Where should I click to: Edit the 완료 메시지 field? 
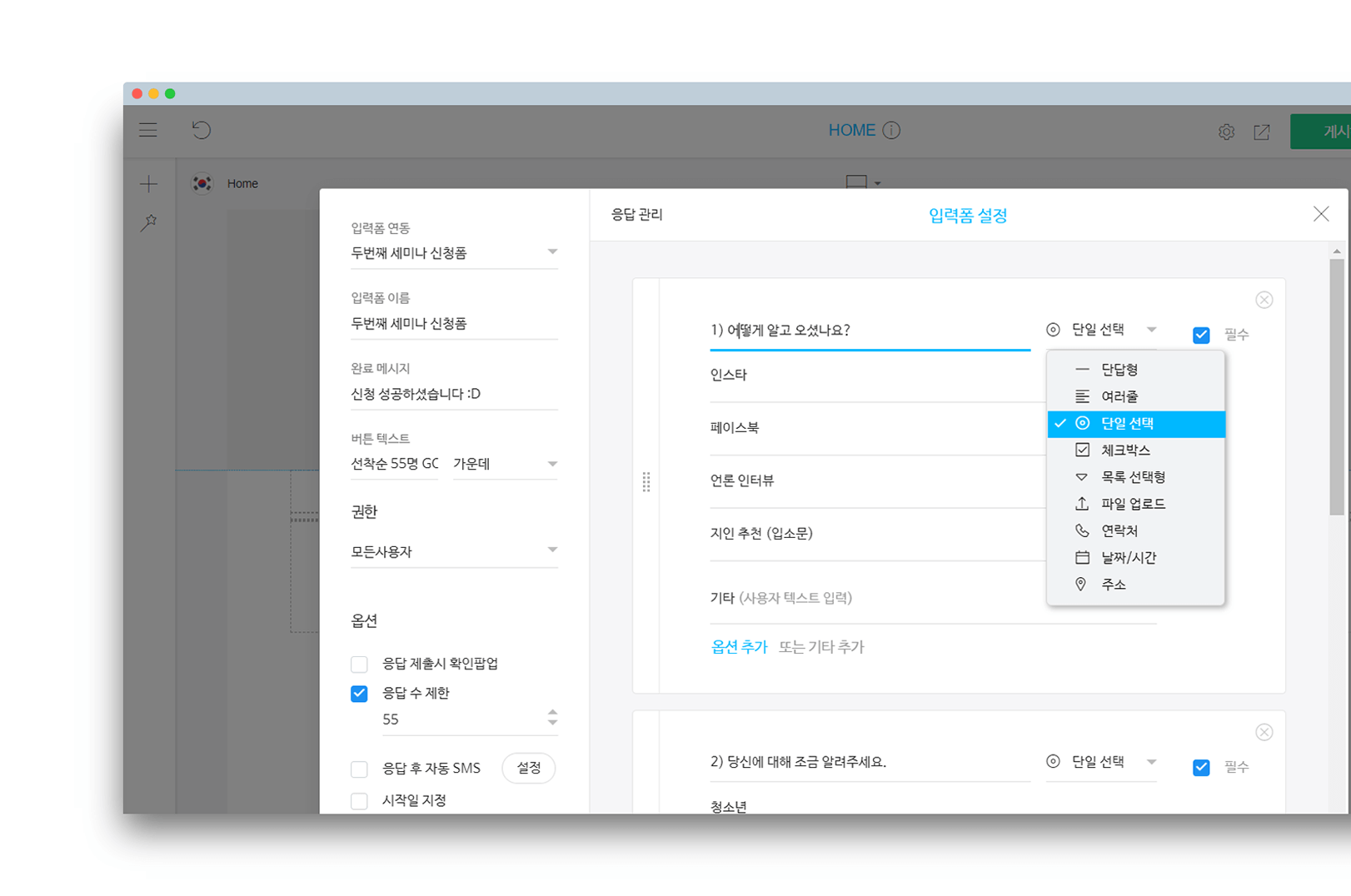pos(454,394)
